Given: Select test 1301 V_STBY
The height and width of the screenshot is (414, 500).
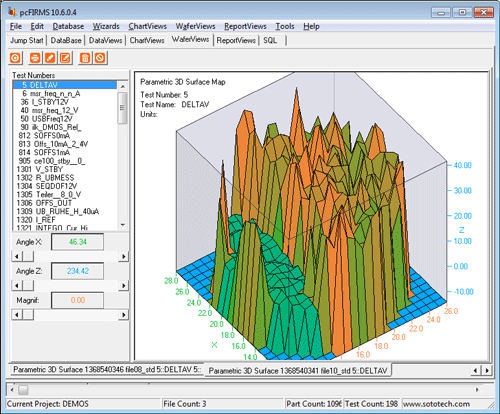Looking at the screenshot, I should coord(65,169).
